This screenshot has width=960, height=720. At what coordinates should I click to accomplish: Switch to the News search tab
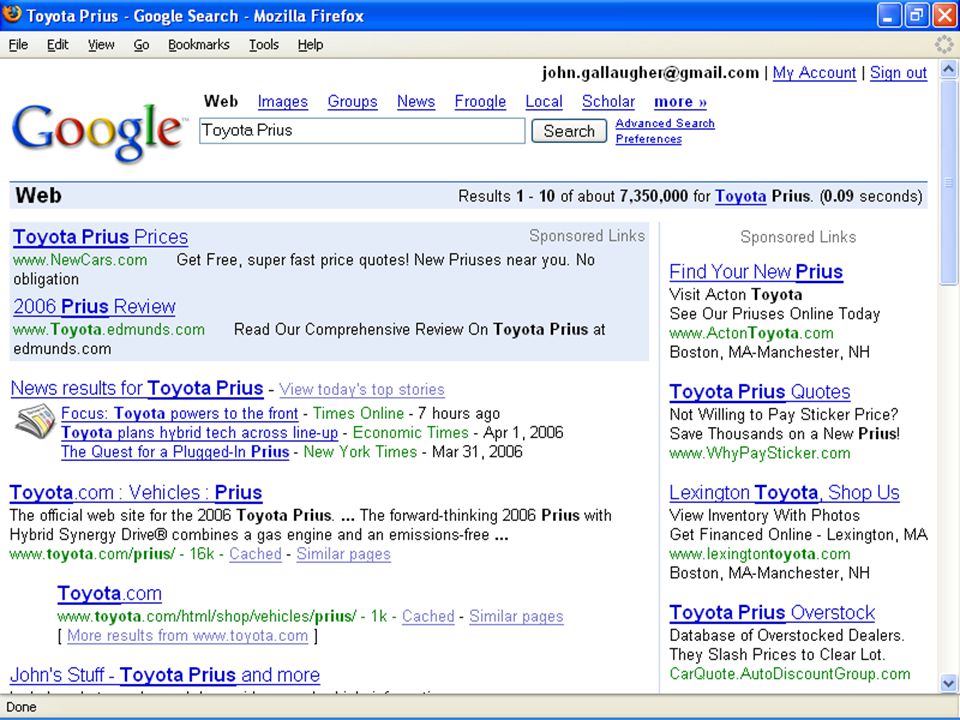tap(416, 102)
